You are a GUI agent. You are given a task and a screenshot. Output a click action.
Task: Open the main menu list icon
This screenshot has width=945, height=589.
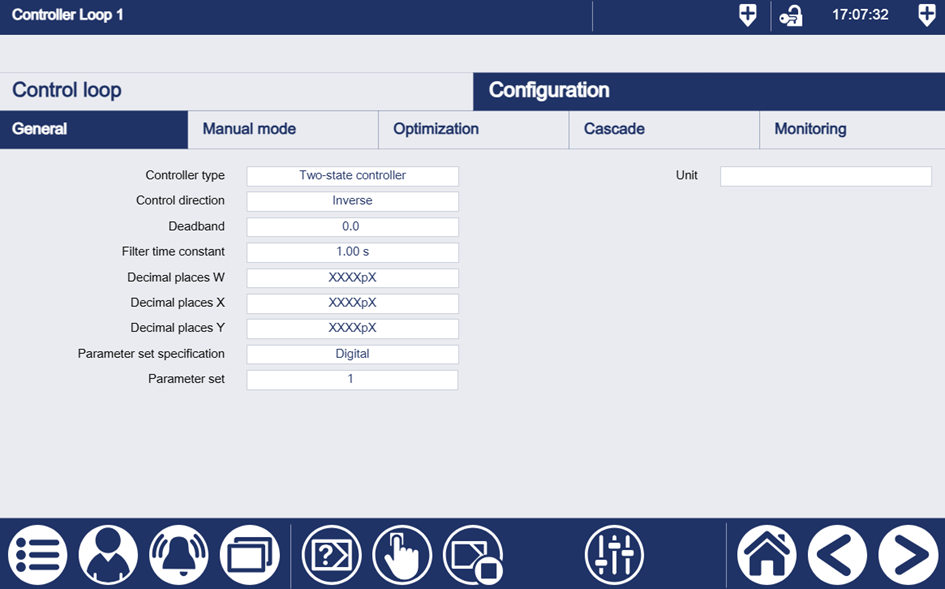38,555
